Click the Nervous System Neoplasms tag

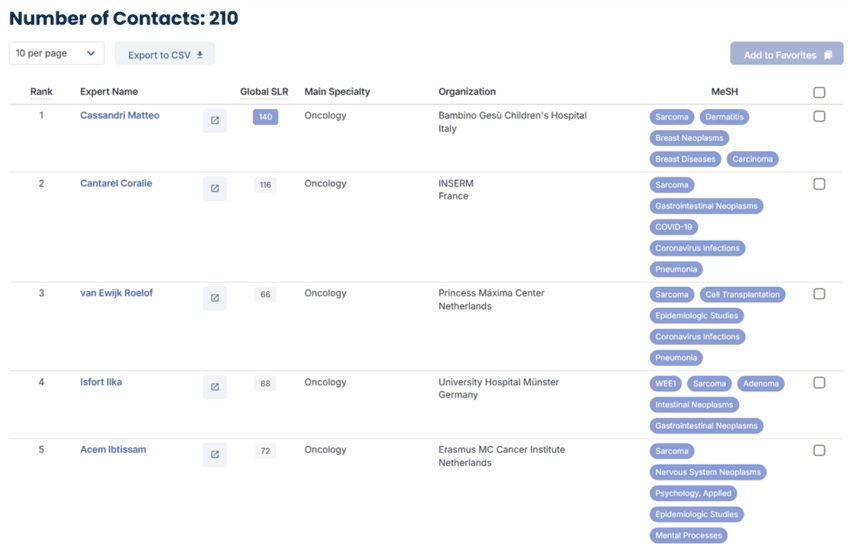[x=708, y=472]
